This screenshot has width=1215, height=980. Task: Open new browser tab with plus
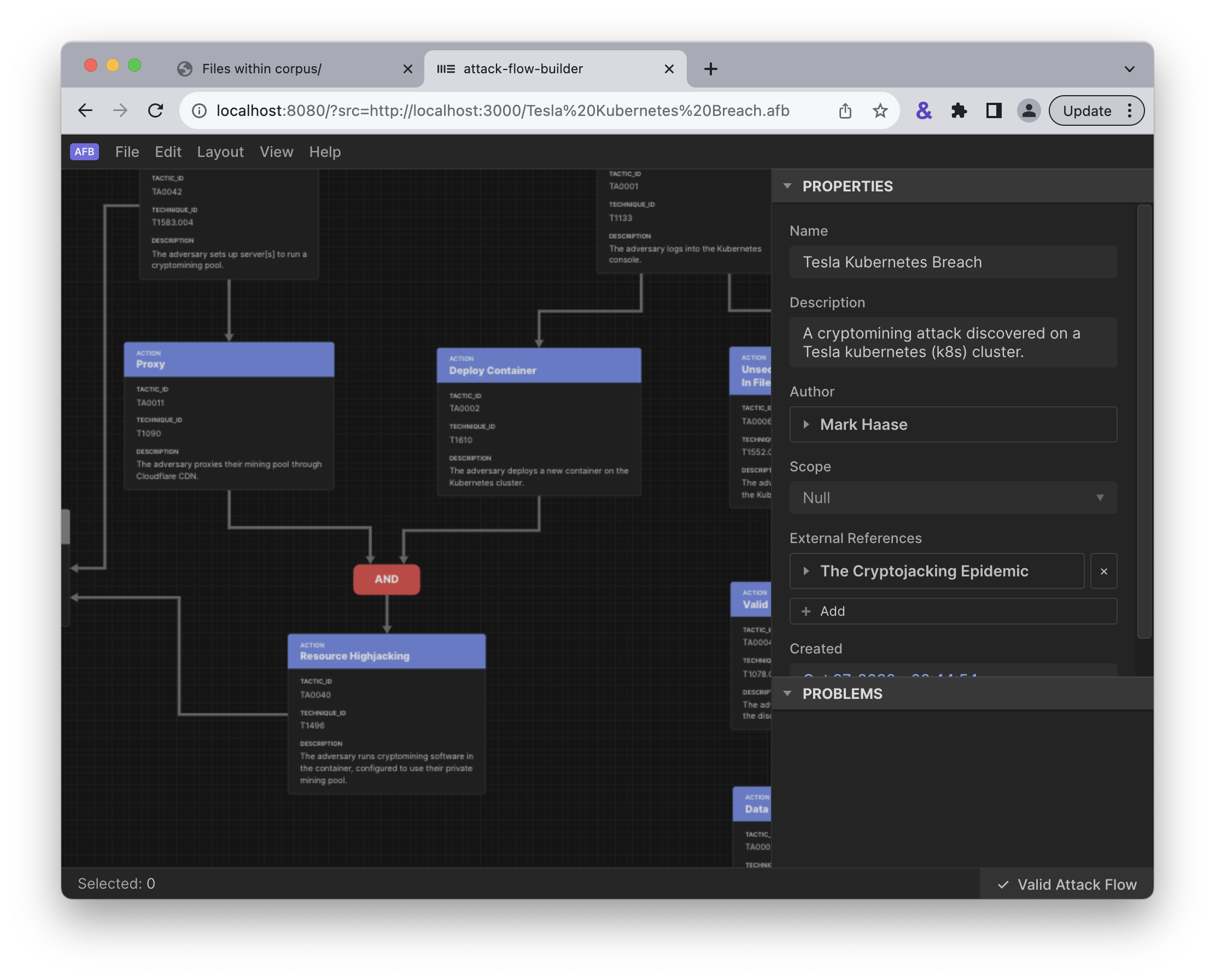(x=710, y=69)
